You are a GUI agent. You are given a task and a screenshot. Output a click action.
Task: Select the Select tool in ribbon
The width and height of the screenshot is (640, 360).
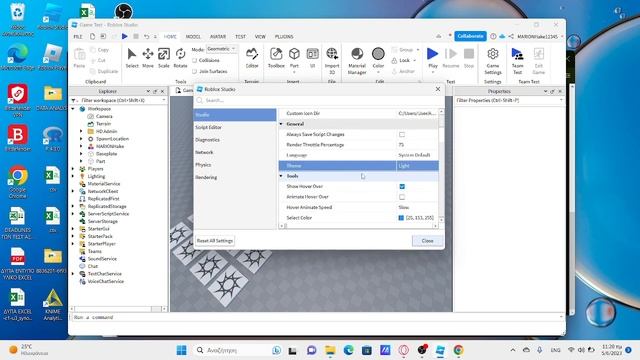pos(132,58)
